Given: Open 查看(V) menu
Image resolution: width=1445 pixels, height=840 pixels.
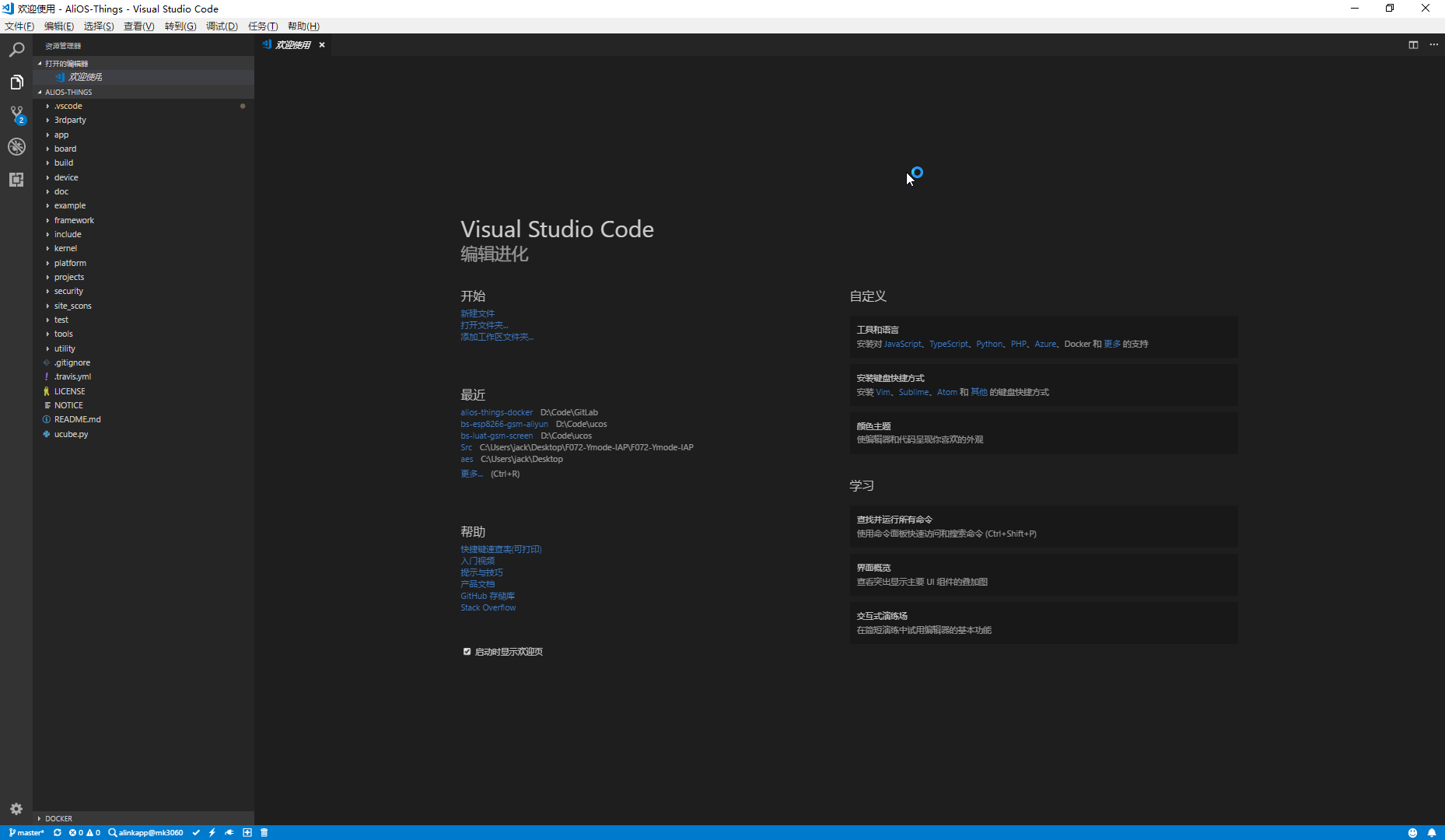Looking at the screenshot, I should pos(139,26).
